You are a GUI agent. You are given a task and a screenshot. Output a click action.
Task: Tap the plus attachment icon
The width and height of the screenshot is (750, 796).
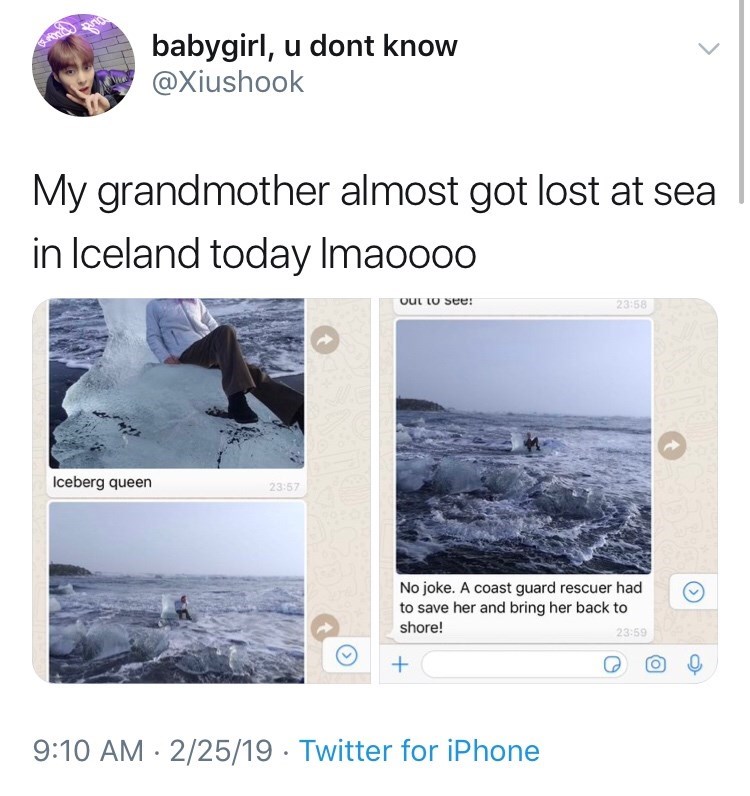pyautogui.click(x=400, y=664)
